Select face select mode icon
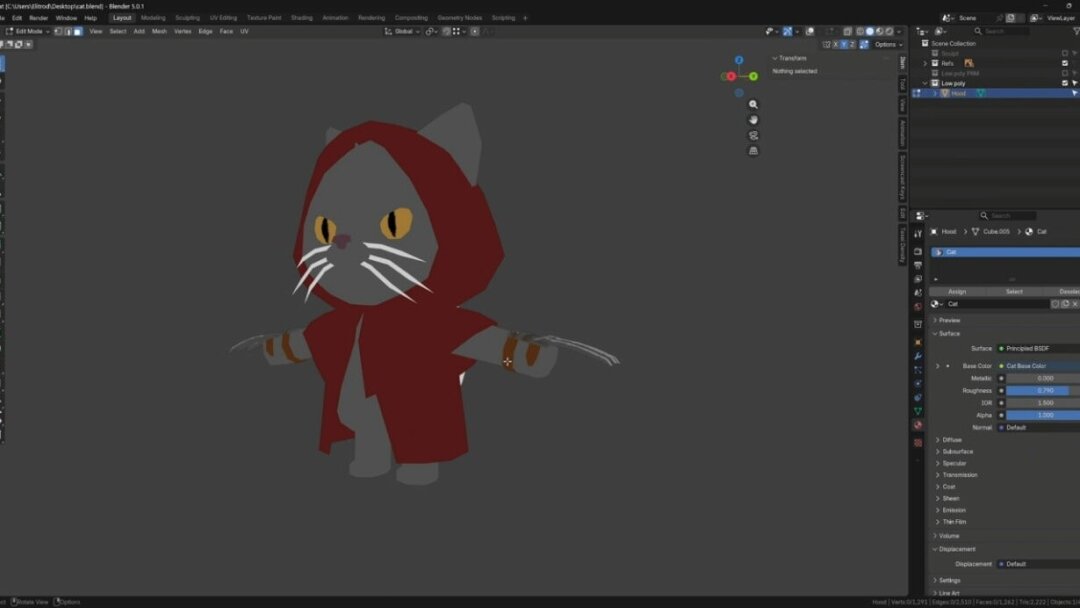This screenshot has width=1080, height=608. (77, 31)
